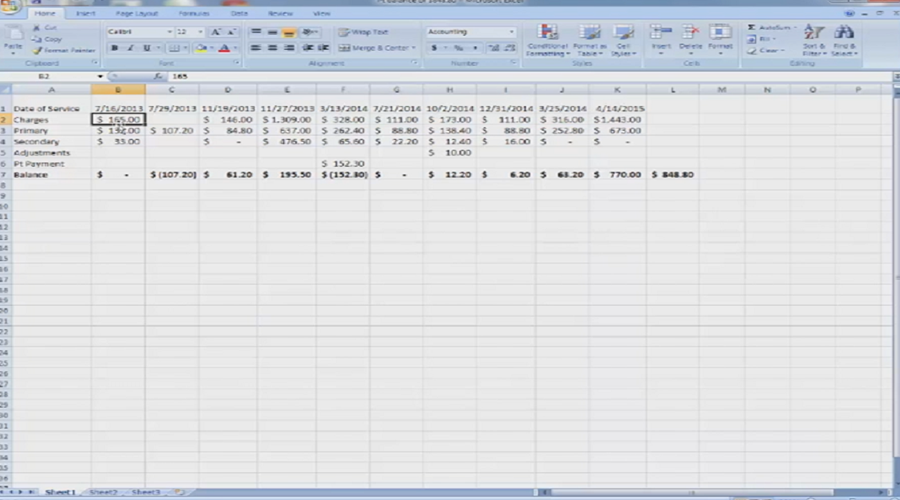Align cell text to the left
This screenshot has width=900, height=500.
click(256, 48)
